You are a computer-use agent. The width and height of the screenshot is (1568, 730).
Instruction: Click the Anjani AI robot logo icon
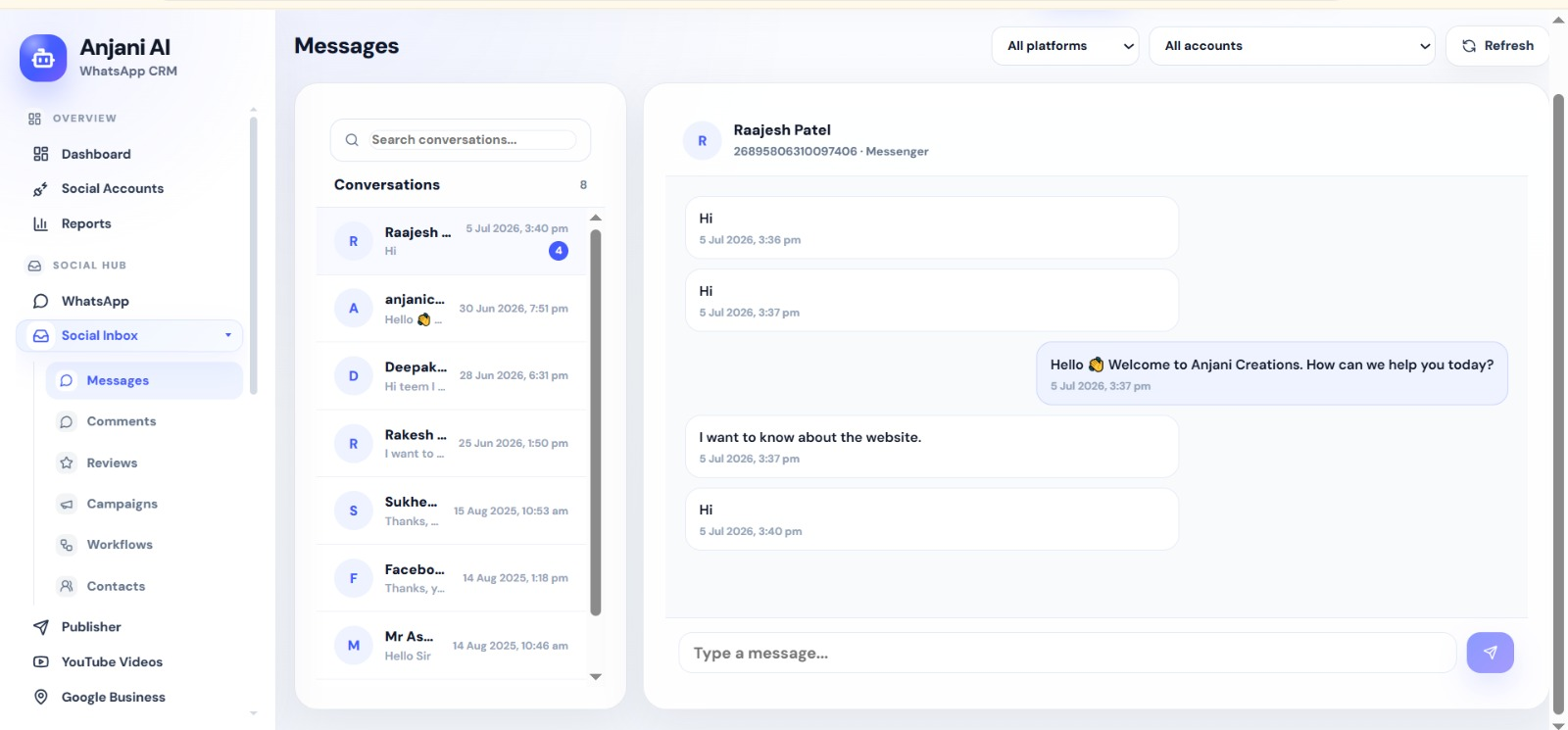43,59
